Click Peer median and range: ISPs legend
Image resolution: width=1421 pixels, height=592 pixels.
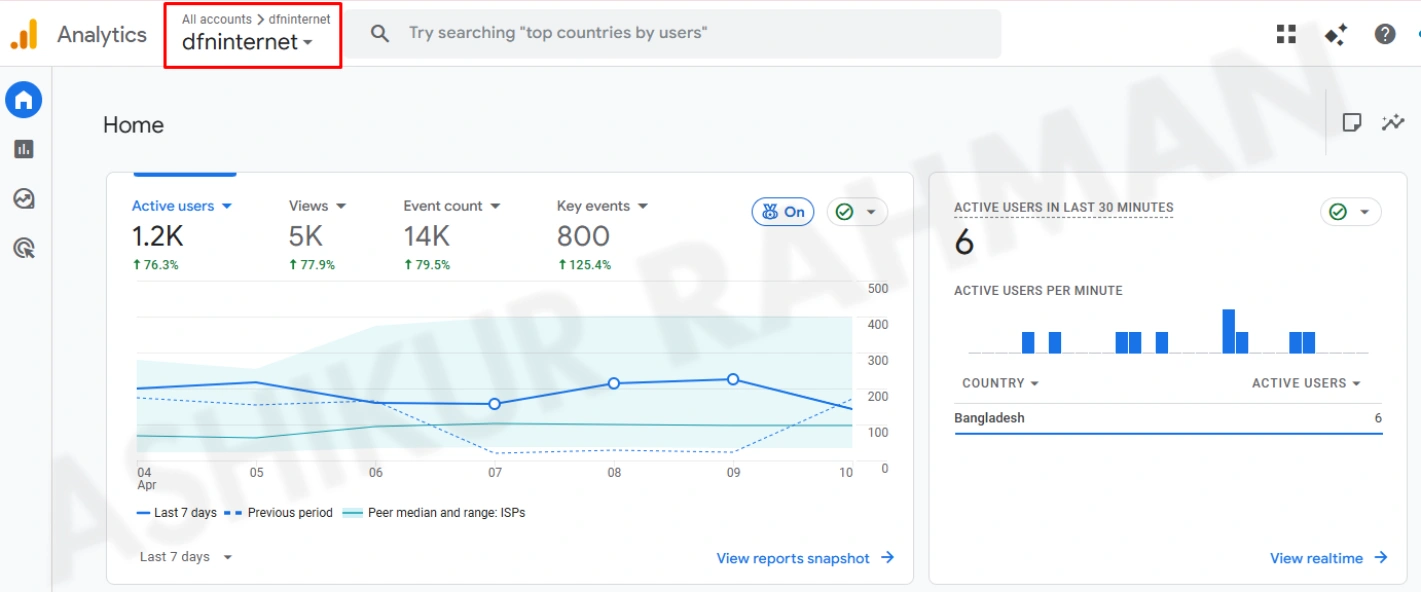(434, 513)
